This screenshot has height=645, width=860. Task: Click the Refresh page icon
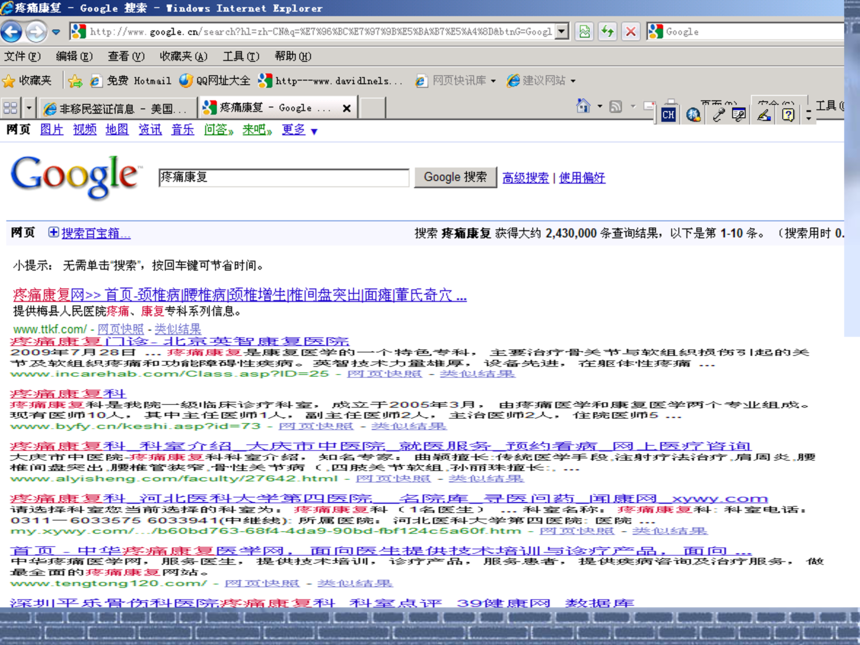[607, 32]
